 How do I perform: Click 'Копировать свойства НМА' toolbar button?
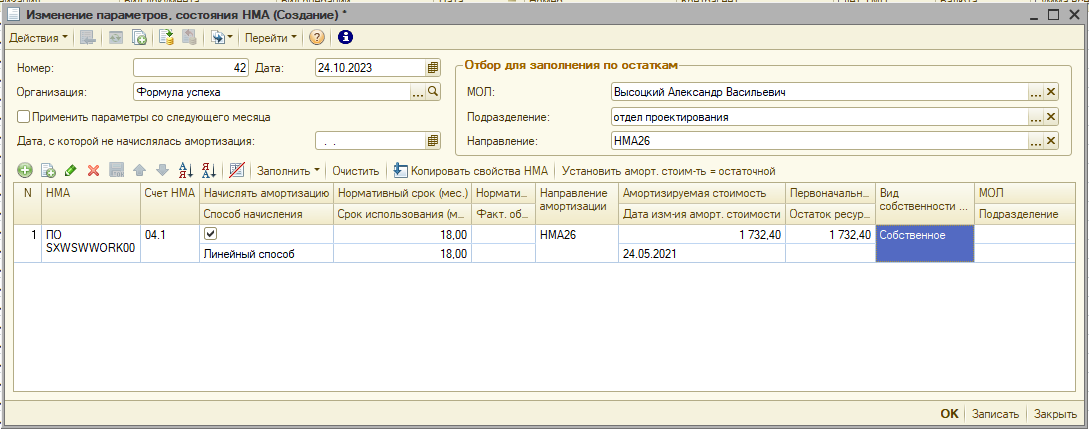[x=472, y=171]
